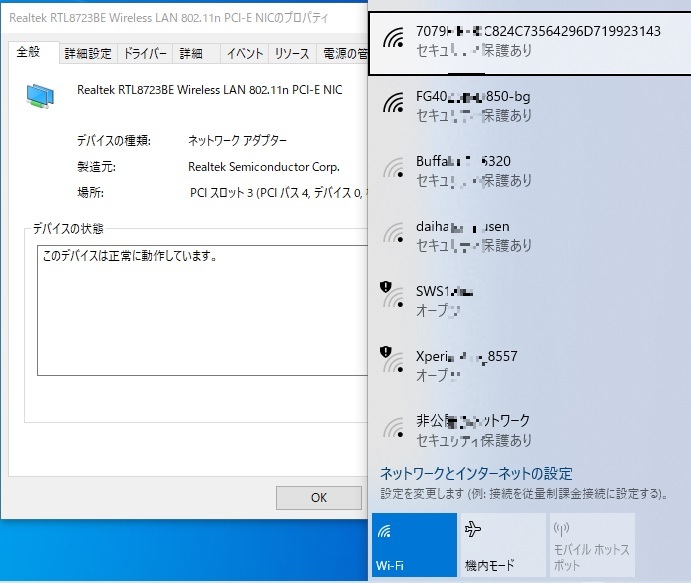Click signal icon beside Buffalo network

click(394, 167)
